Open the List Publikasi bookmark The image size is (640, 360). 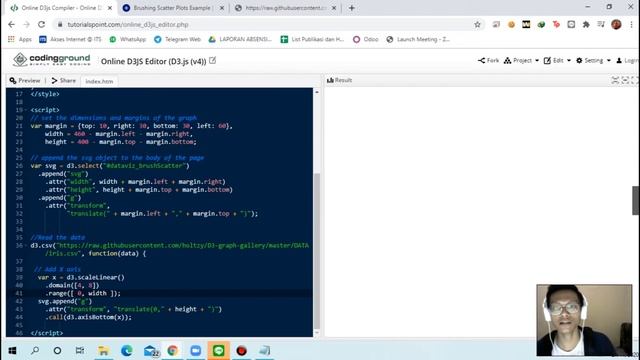pos(312,39)
